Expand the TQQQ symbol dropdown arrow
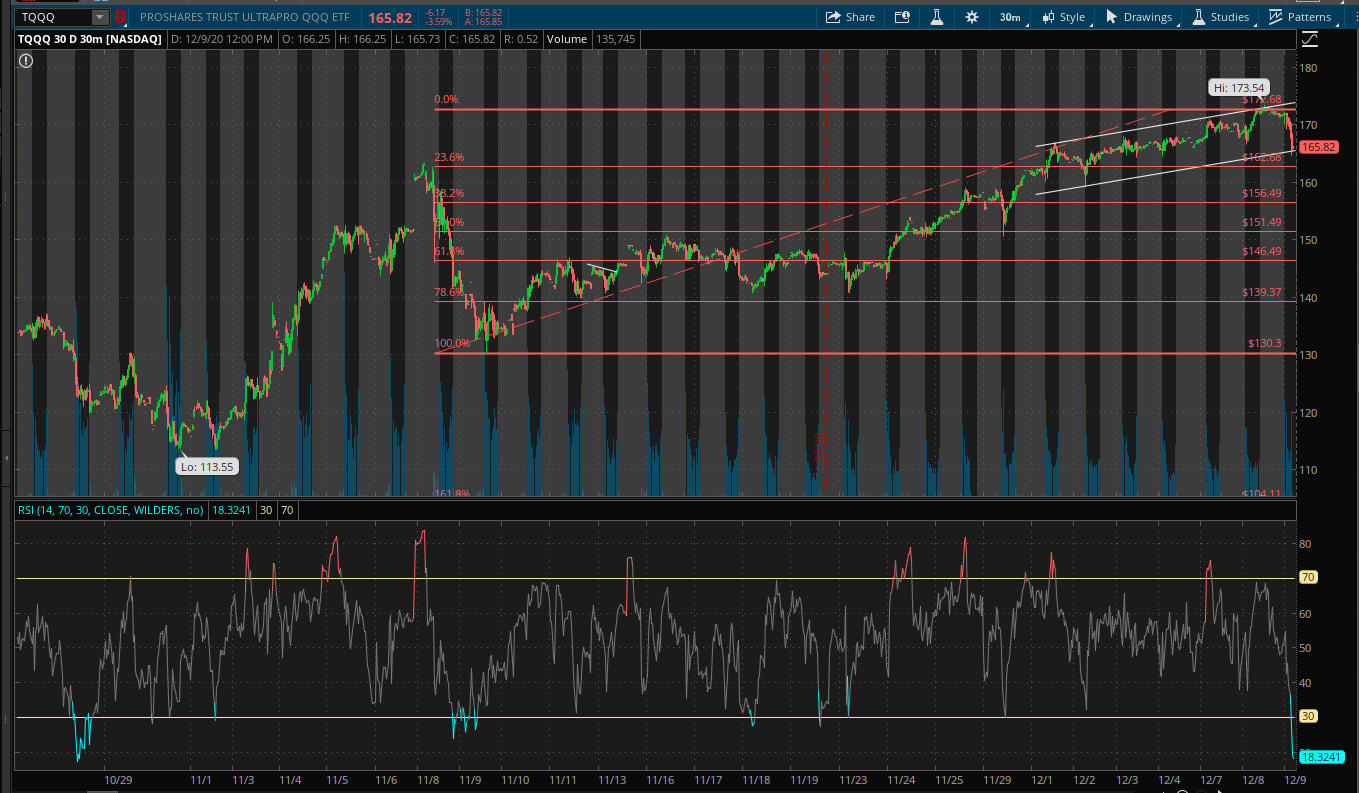The image size is (1359, 793). (x=98, y=17)
